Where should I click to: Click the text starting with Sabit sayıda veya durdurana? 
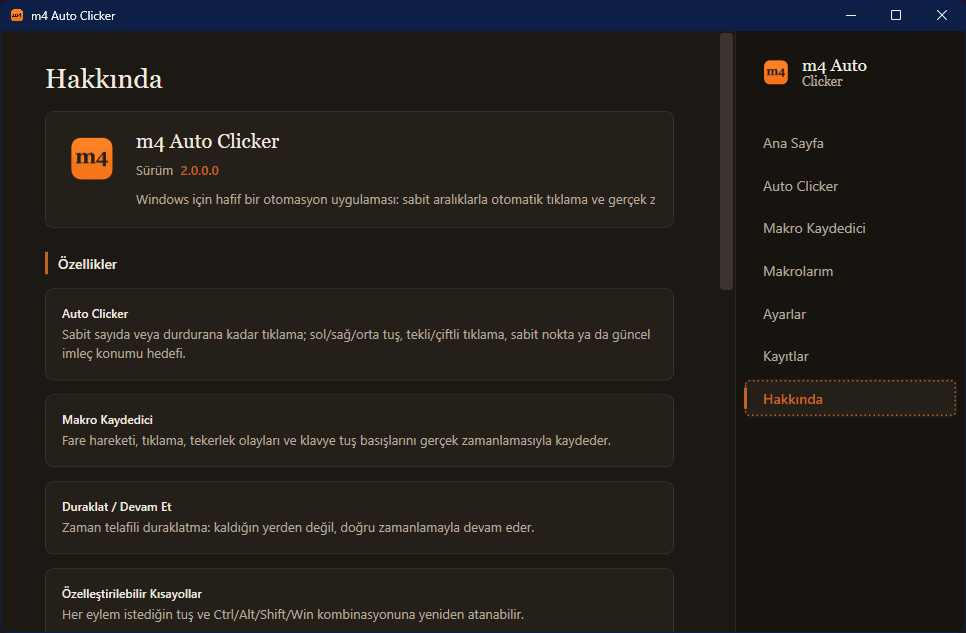pyautogui.click(x=356, y=344)
